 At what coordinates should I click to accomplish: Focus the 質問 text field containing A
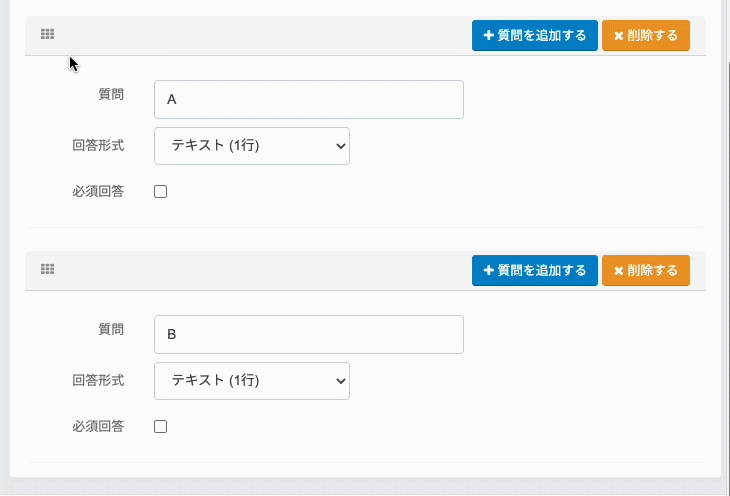309,100
